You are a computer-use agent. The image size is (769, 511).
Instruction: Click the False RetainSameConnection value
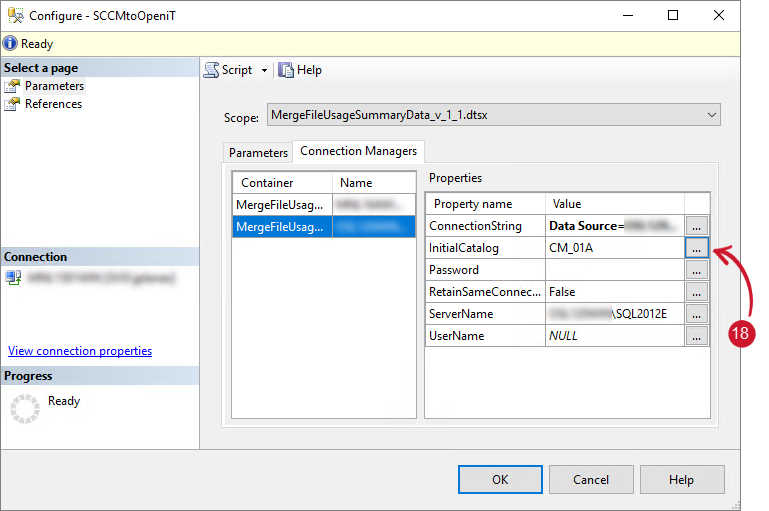(x=615, y=292)
